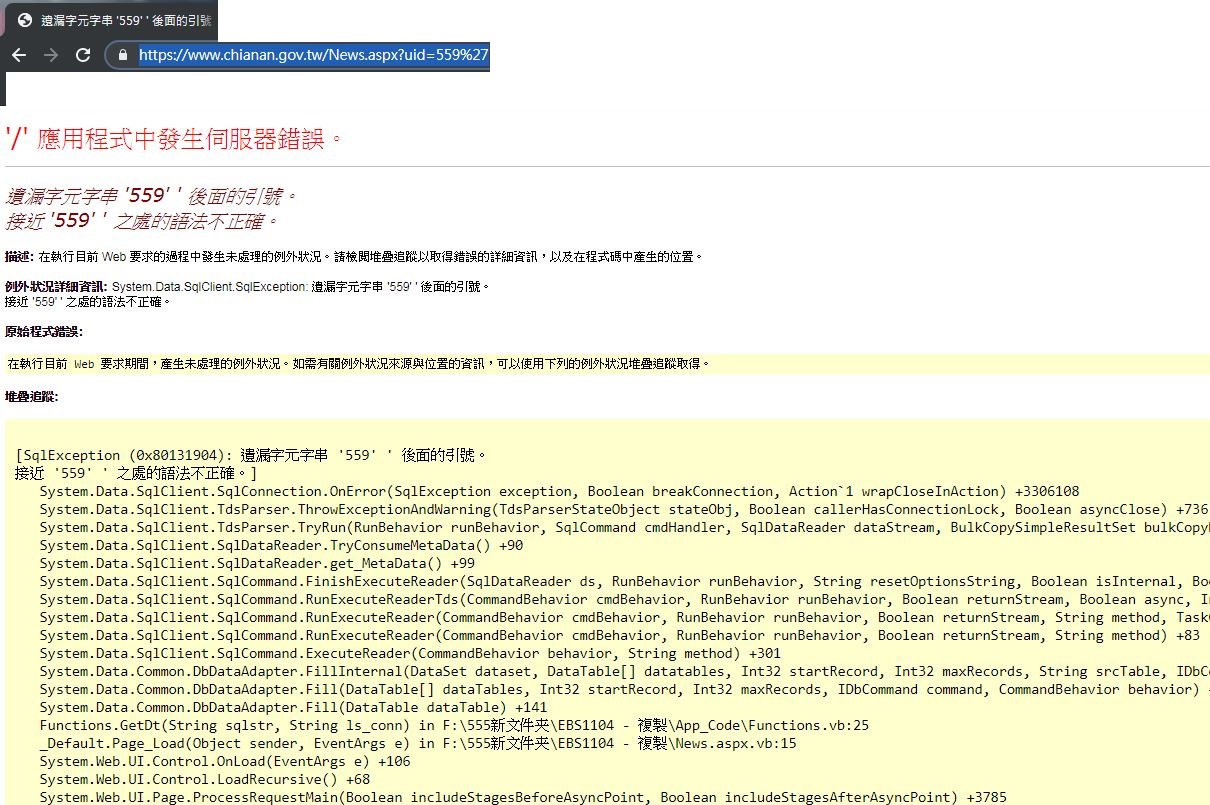Click the _Default.Page_Load line with News.aspx.vb:15
The image size is (1210, 805).
coord(418,743)
